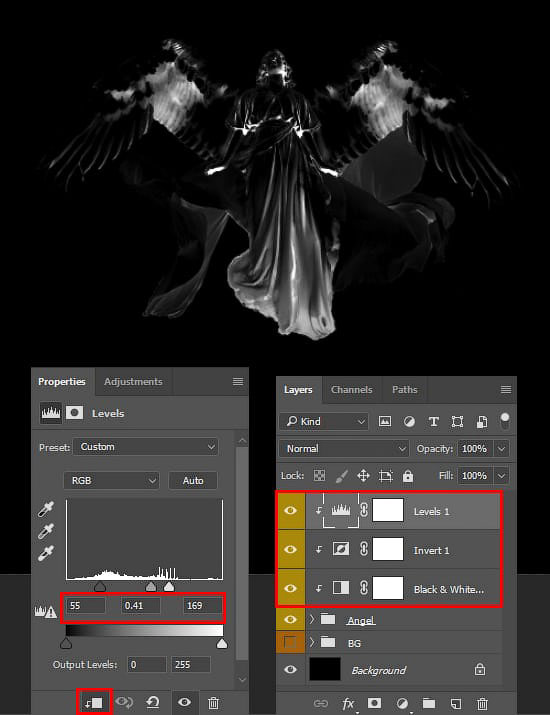Click the fx layer style icon
This screenshot has height=715, width=550.
[348, 704]
